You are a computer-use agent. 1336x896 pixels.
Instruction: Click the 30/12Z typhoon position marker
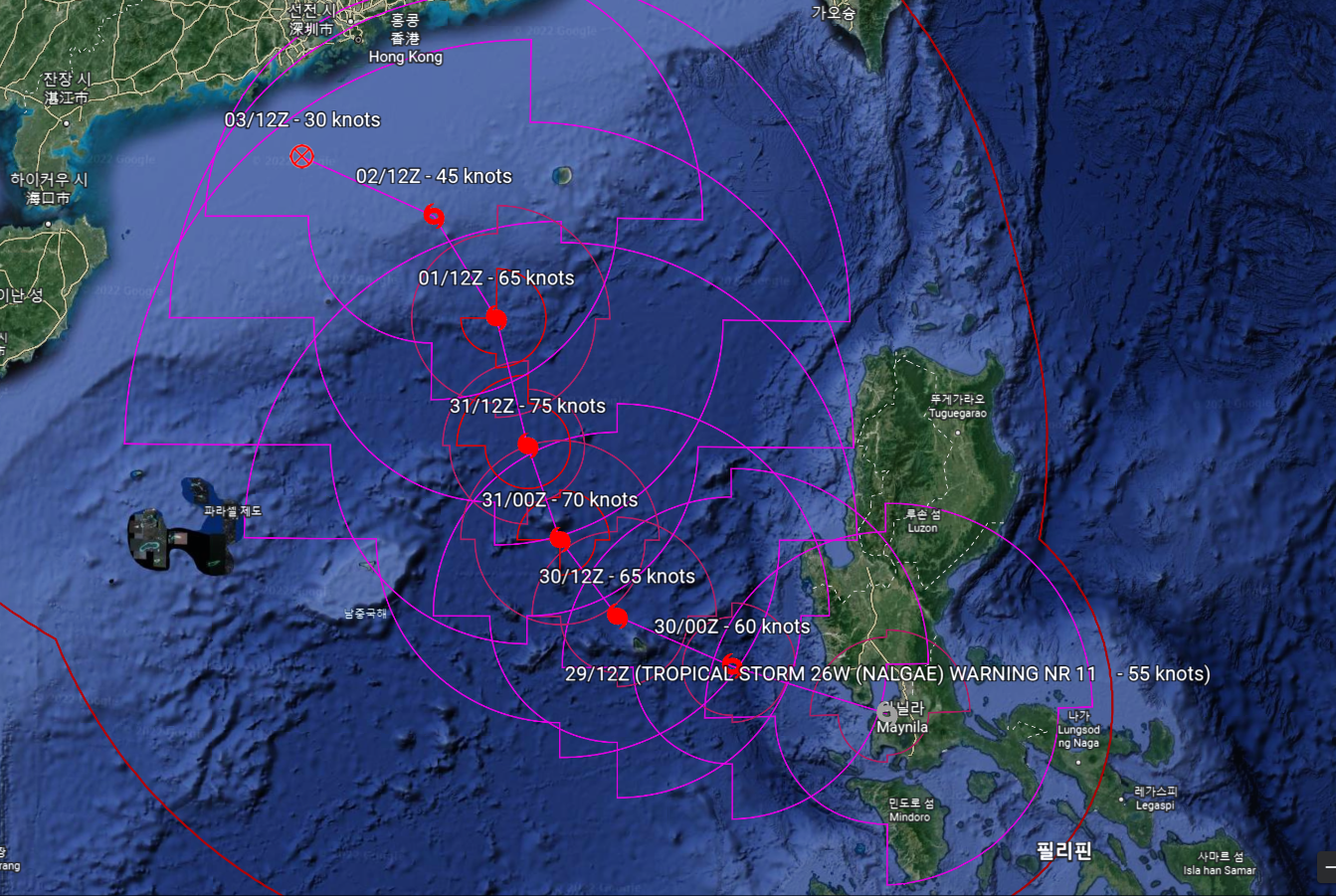tap(618, 618)
